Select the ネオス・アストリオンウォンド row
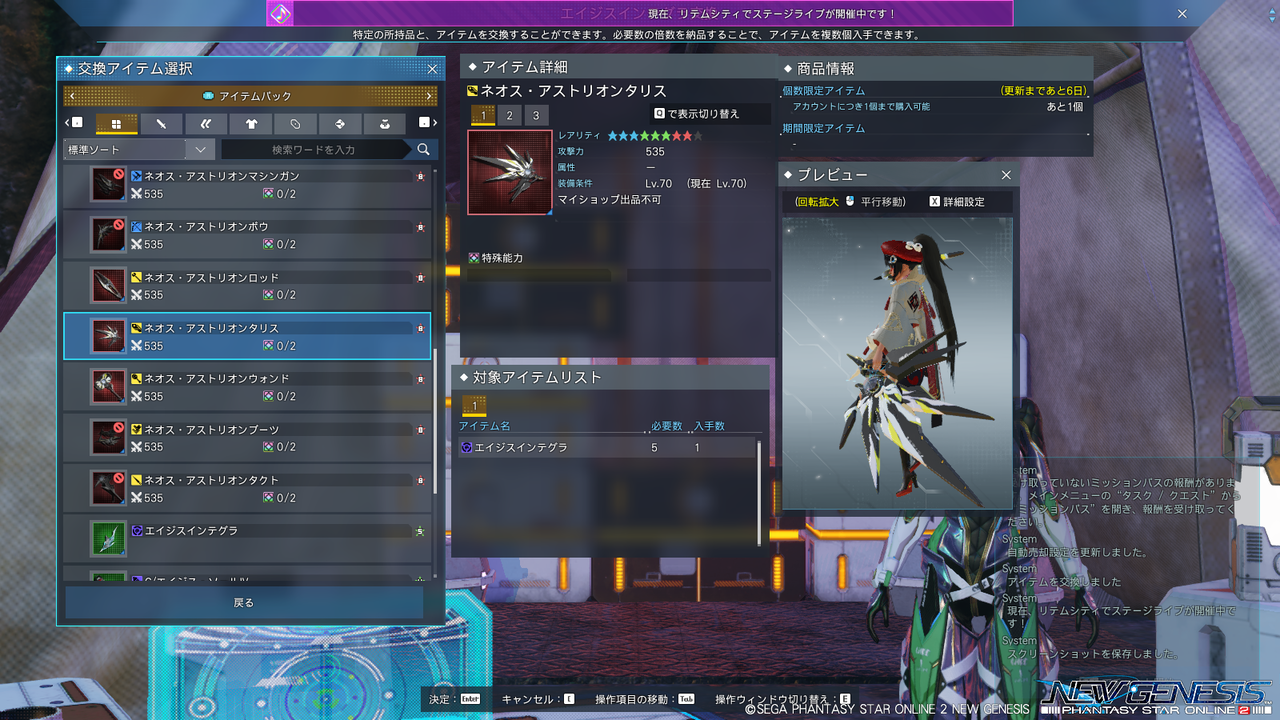Image resolution: width=1280 pixels, height=720 pixels. tap(247, 387)
